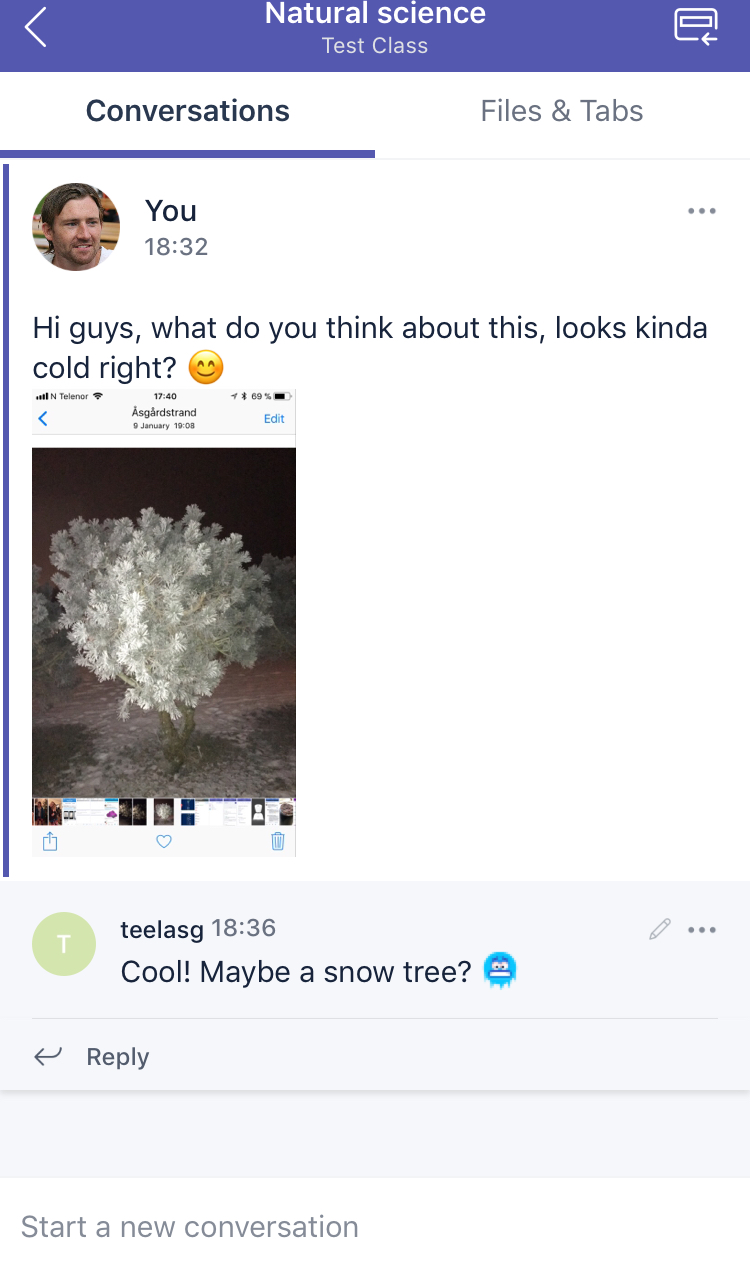
Task: Open the chat icon in the header
Action: [x=696, y=26]
